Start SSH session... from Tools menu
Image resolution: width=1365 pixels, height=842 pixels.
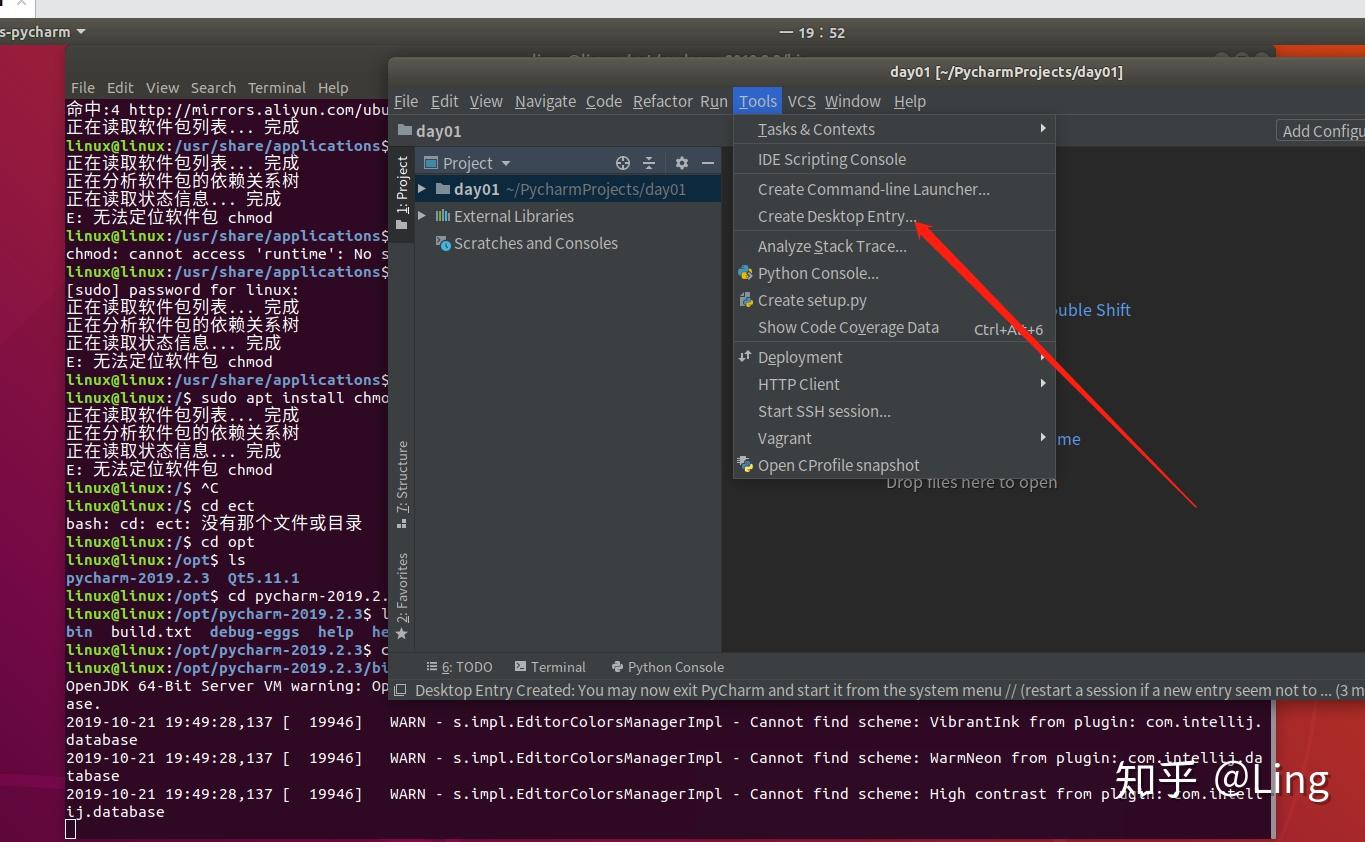[x=894, y=411]
